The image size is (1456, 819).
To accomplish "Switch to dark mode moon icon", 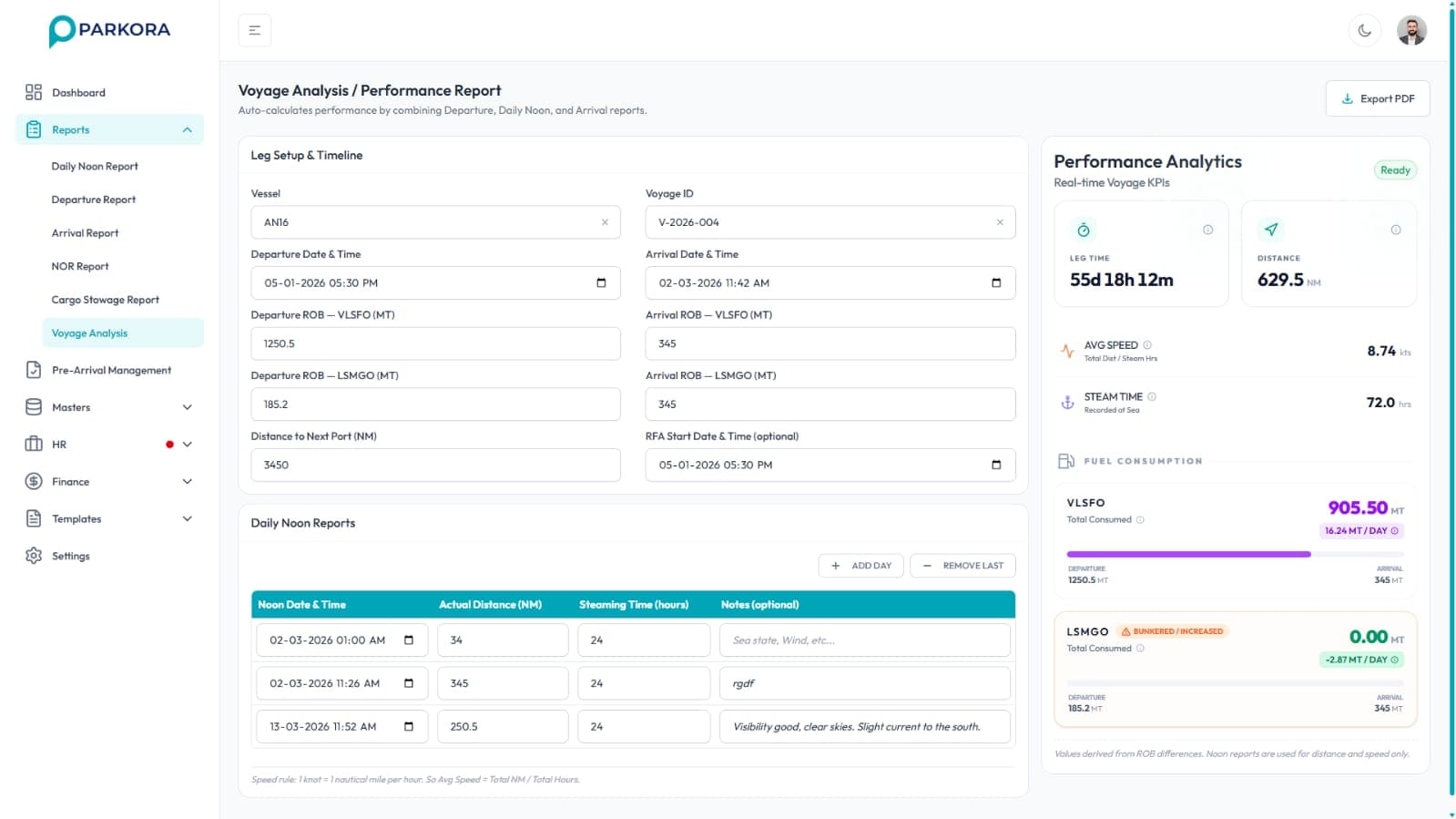I will pos(1364,30).
